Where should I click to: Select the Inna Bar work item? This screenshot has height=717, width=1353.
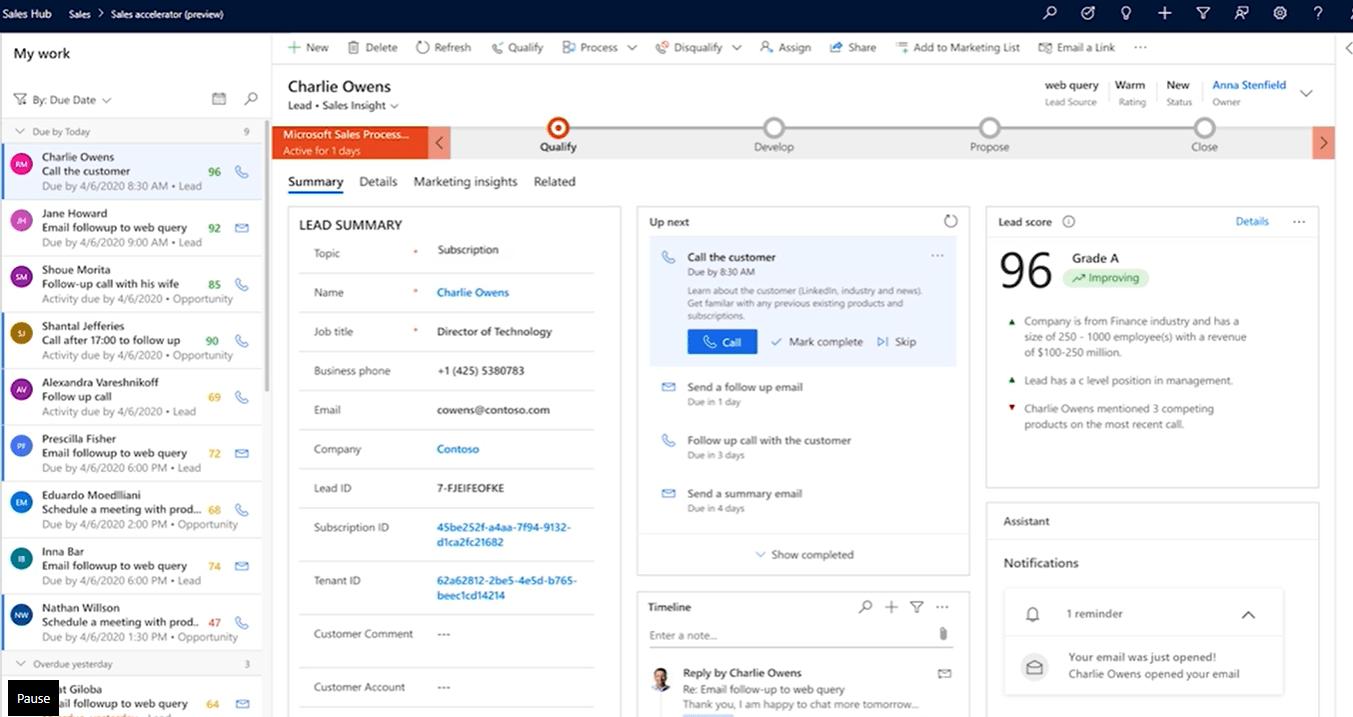click(132, 566)
